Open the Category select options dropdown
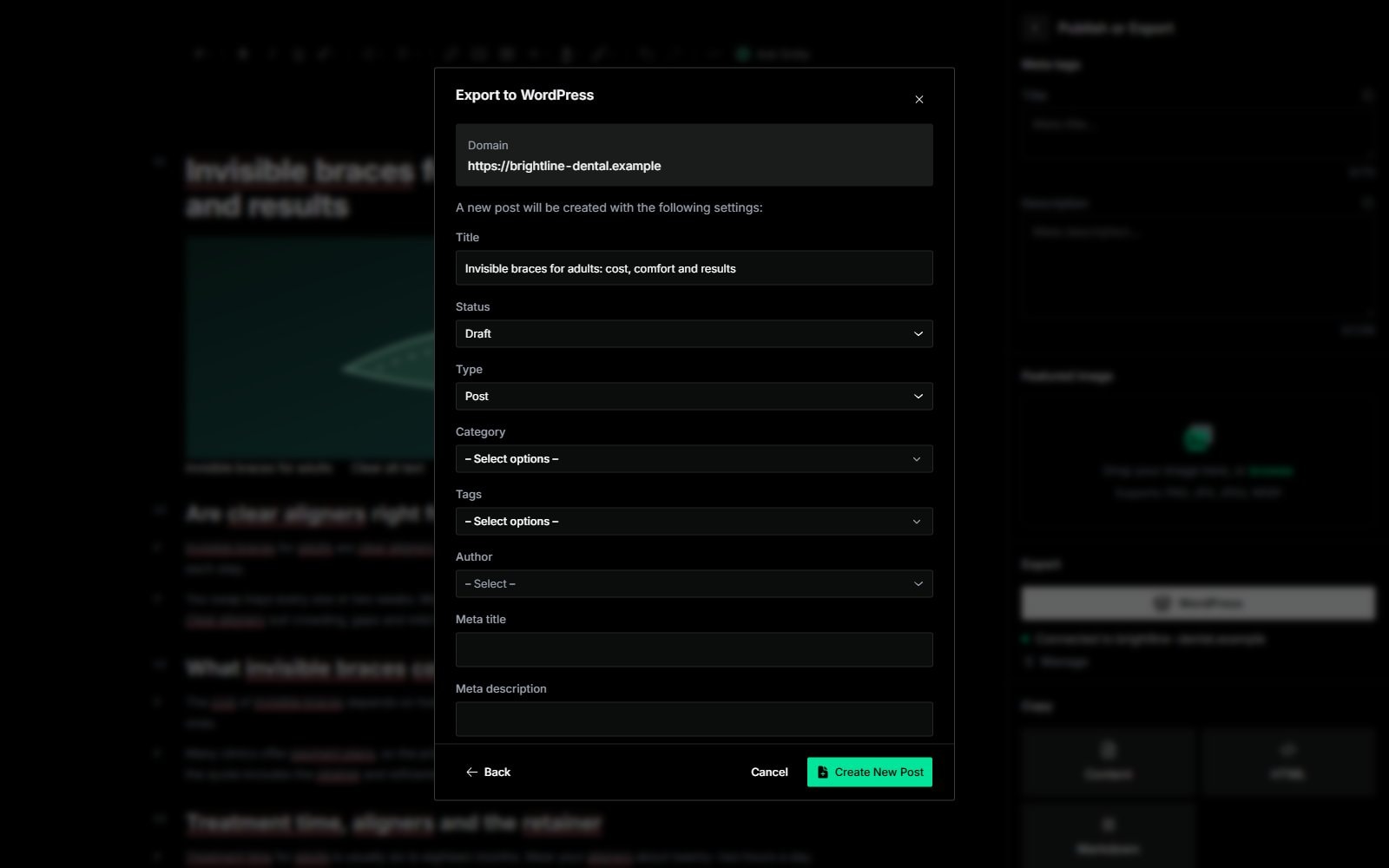The width and height of the screenshot is (1389, 868). coord(694,459)
